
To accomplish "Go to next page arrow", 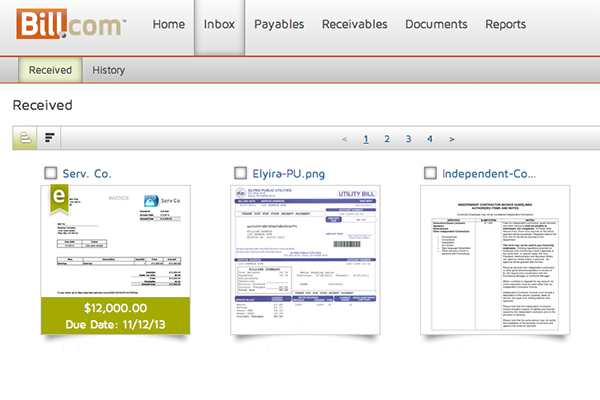I will [452, 139].
